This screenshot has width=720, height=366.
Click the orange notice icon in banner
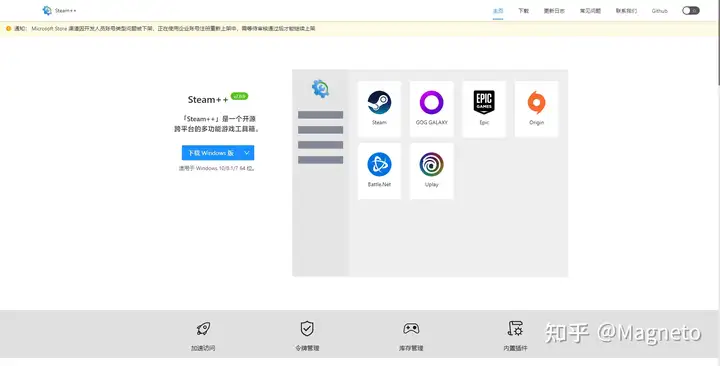[x=8, y=28]
